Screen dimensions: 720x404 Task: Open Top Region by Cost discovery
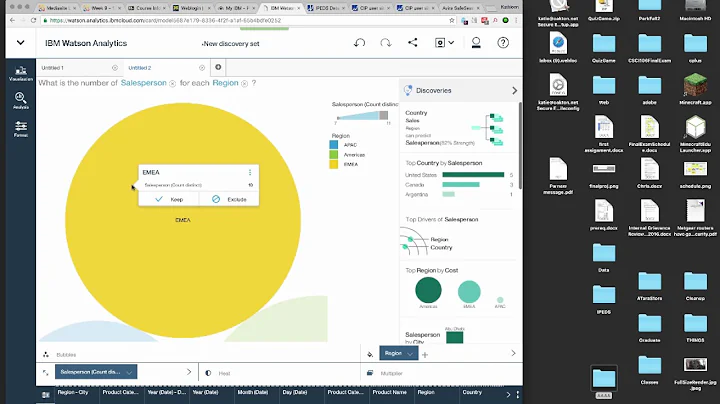[x=458, y=288]
